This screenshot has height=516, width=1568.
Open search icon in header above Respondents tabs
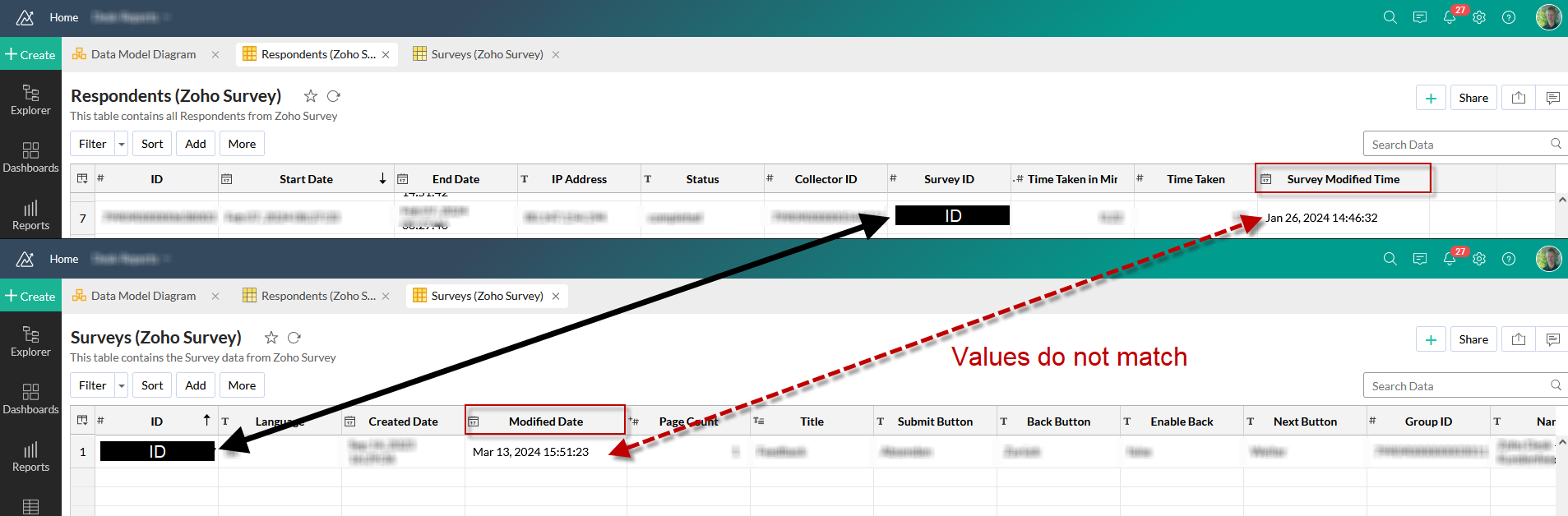click(1390, 17)
